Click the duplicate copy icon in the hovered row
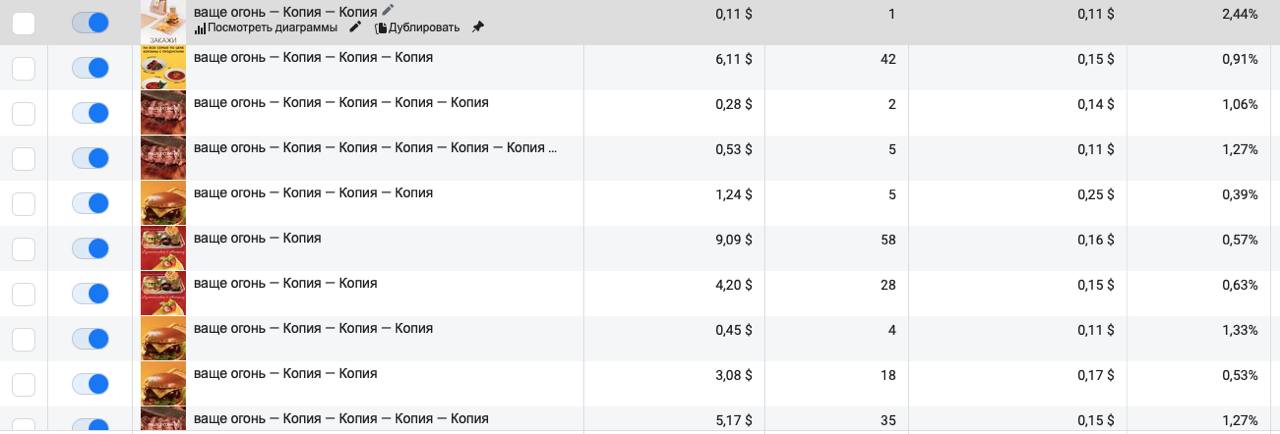This screenshot has height=434, width=1280. [381, 28]
